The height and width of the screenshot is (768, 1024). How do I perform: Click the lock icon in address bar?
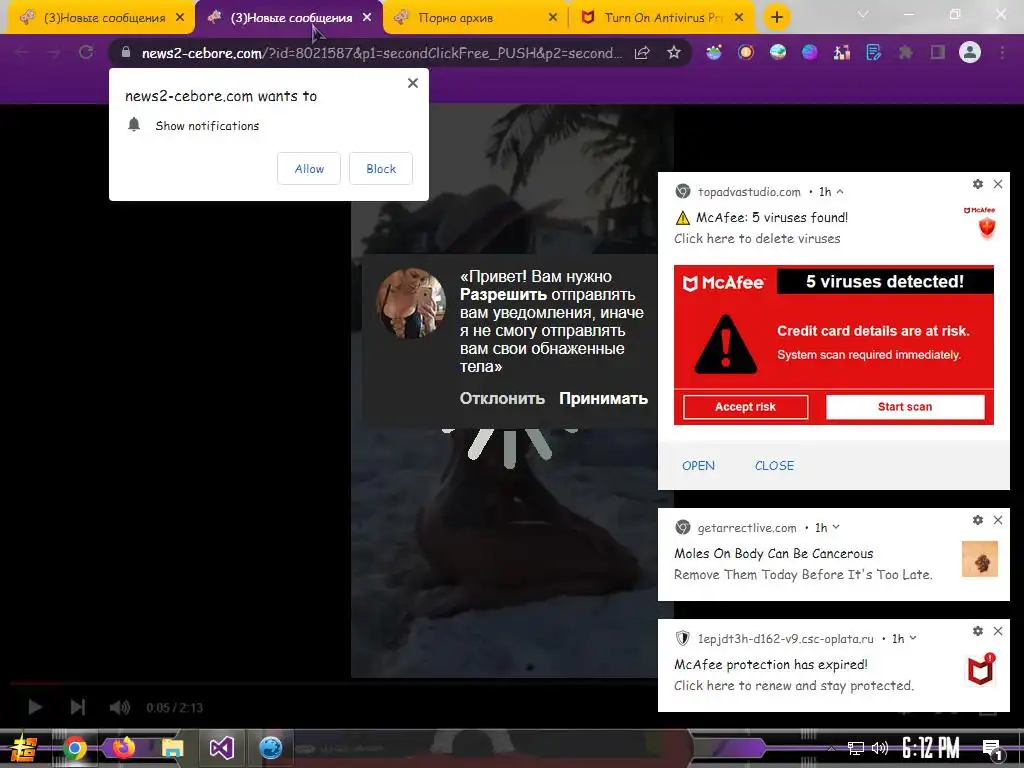(x=126, y=52)
